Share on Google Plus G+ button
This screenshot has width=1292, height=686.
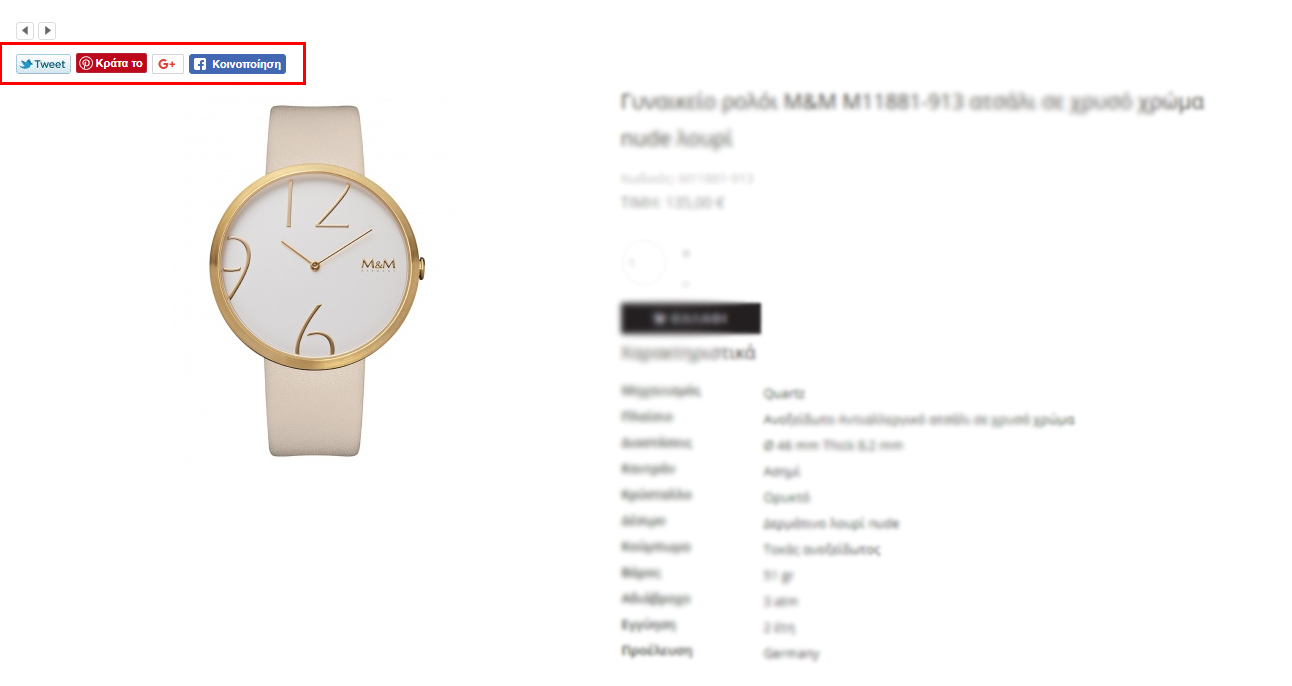(x=168, y=64)
